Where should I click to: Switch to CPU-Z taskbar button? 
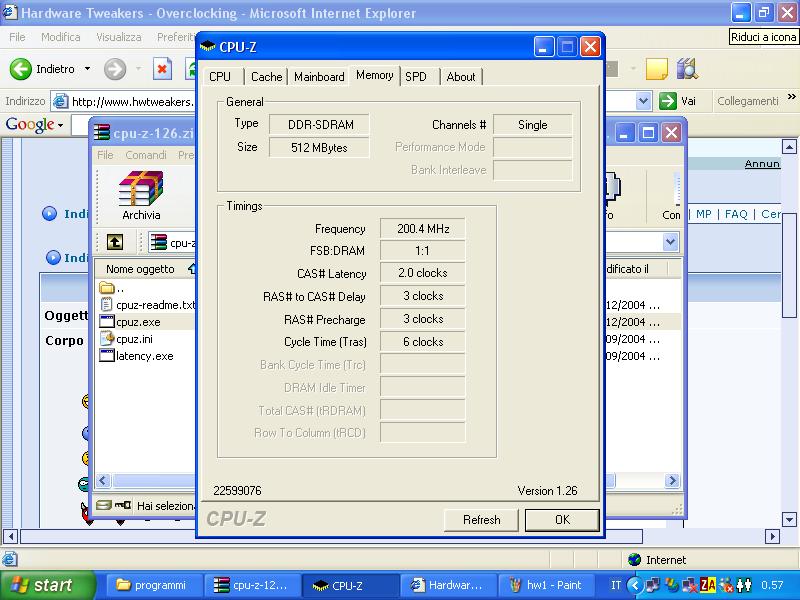click(x=351, y=585)
